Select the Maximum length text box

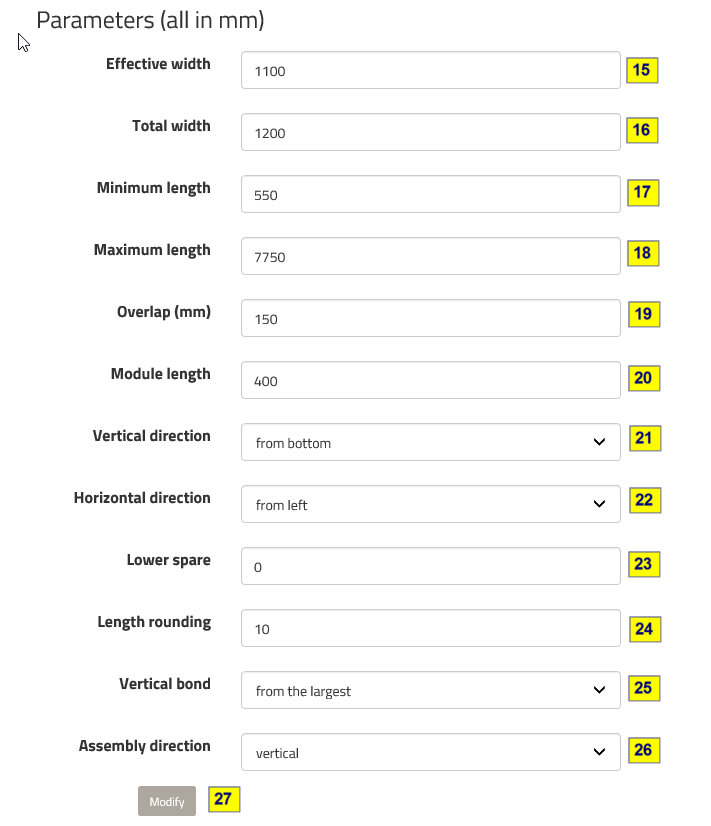pos(430,257)
